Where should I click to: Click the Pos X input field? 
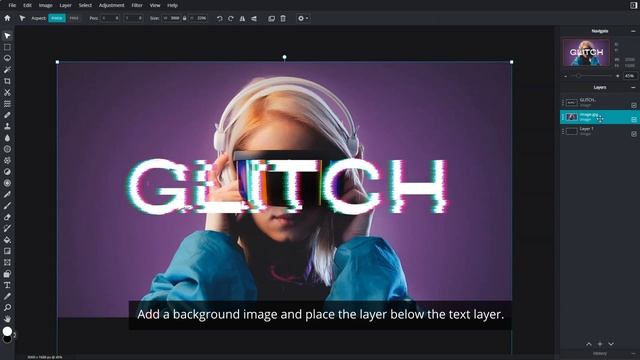tap(110, 18)
